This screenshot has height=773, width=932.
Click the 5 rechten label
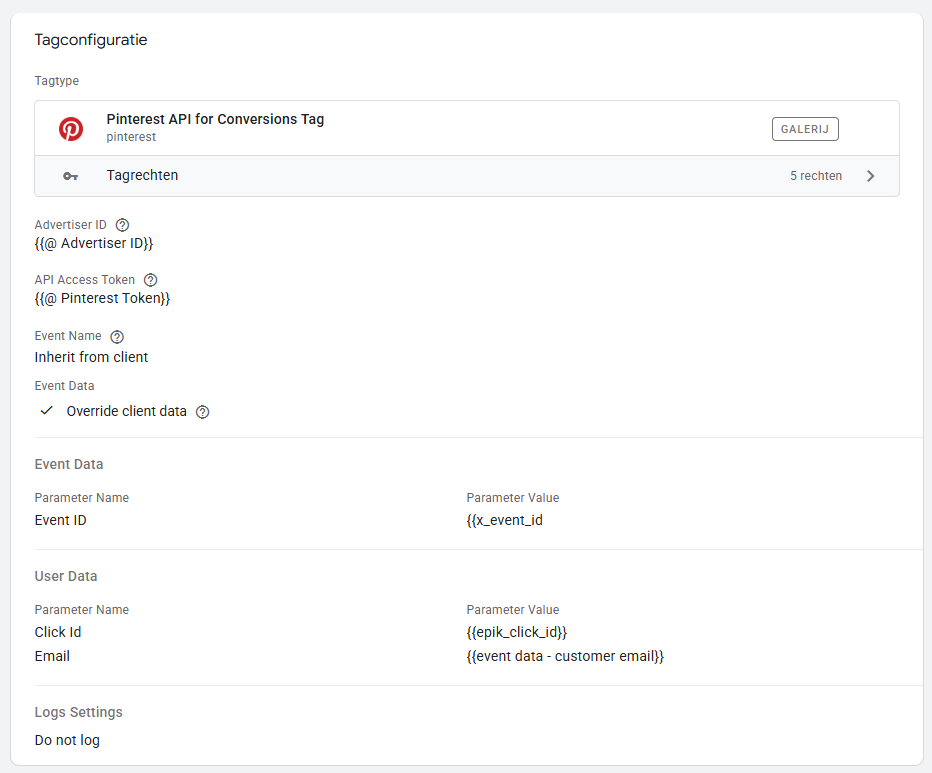(815, 176)
